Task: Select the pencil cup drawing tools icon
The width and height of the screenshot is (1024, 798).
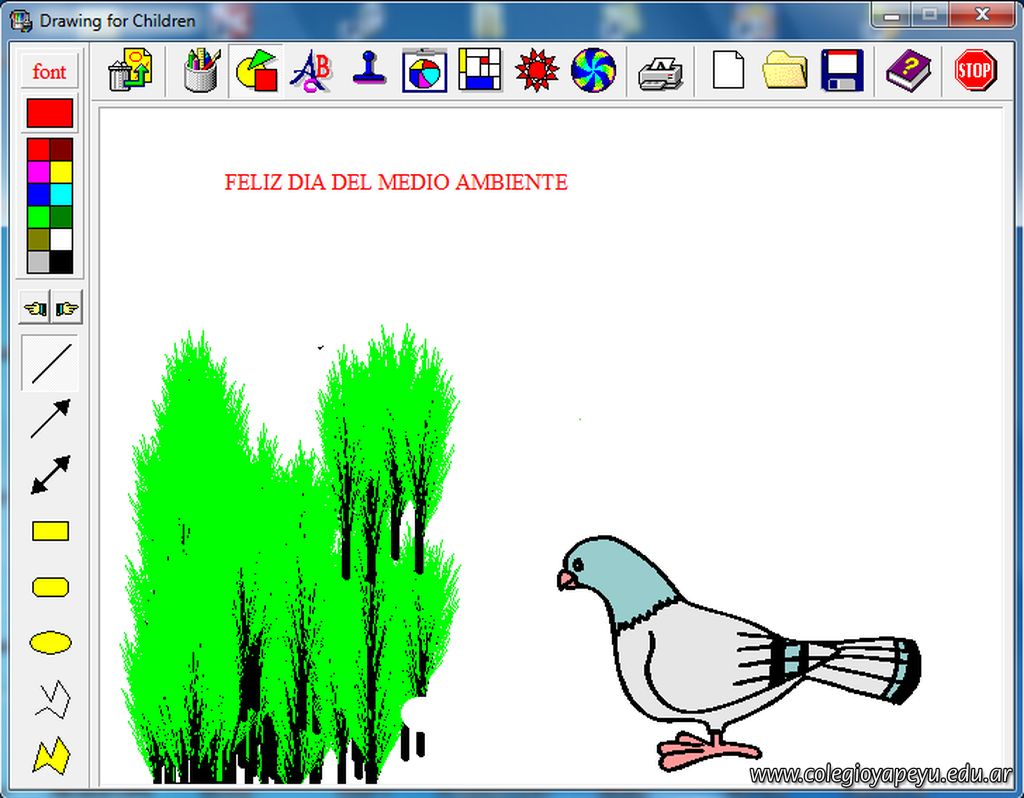Action: [201, 71]
